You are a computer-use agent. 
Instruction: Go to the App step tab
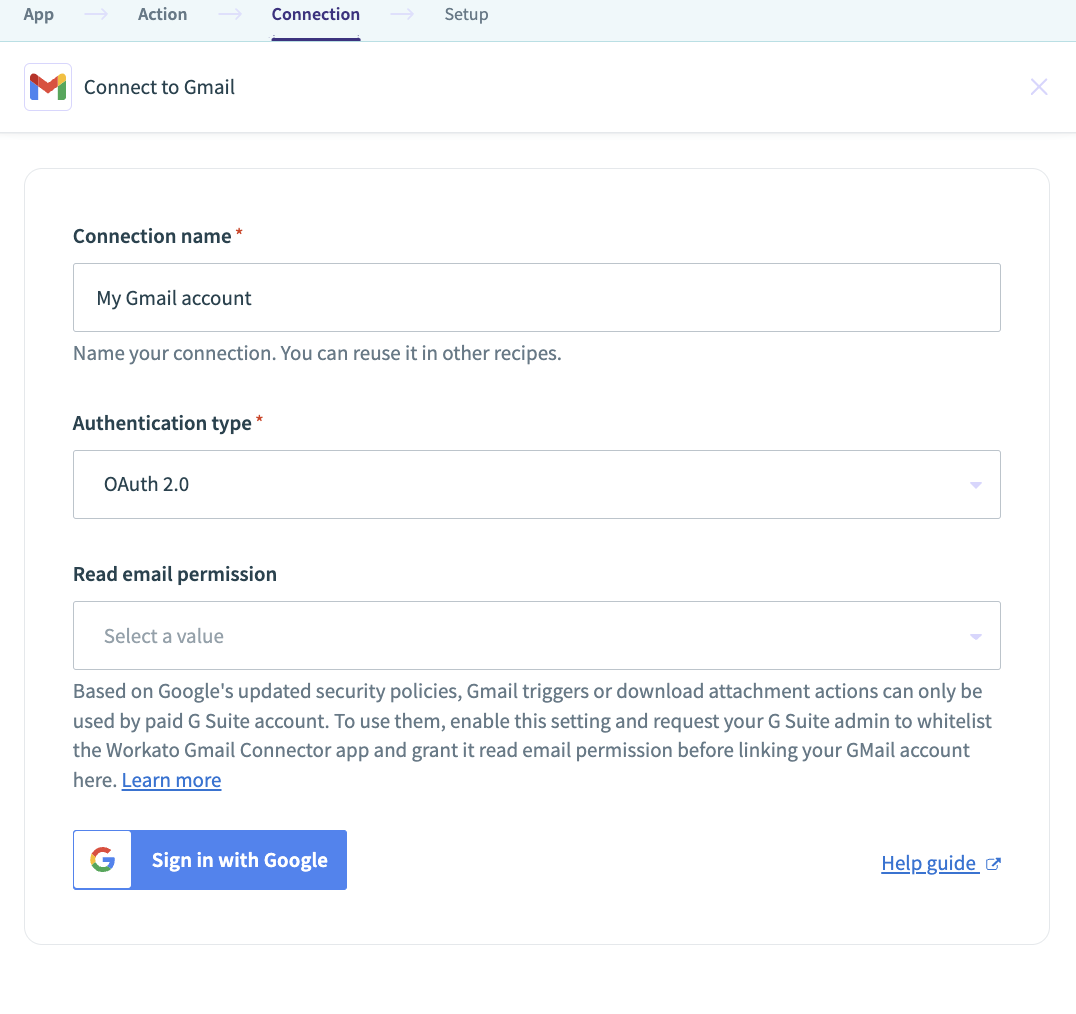[38, 14]
